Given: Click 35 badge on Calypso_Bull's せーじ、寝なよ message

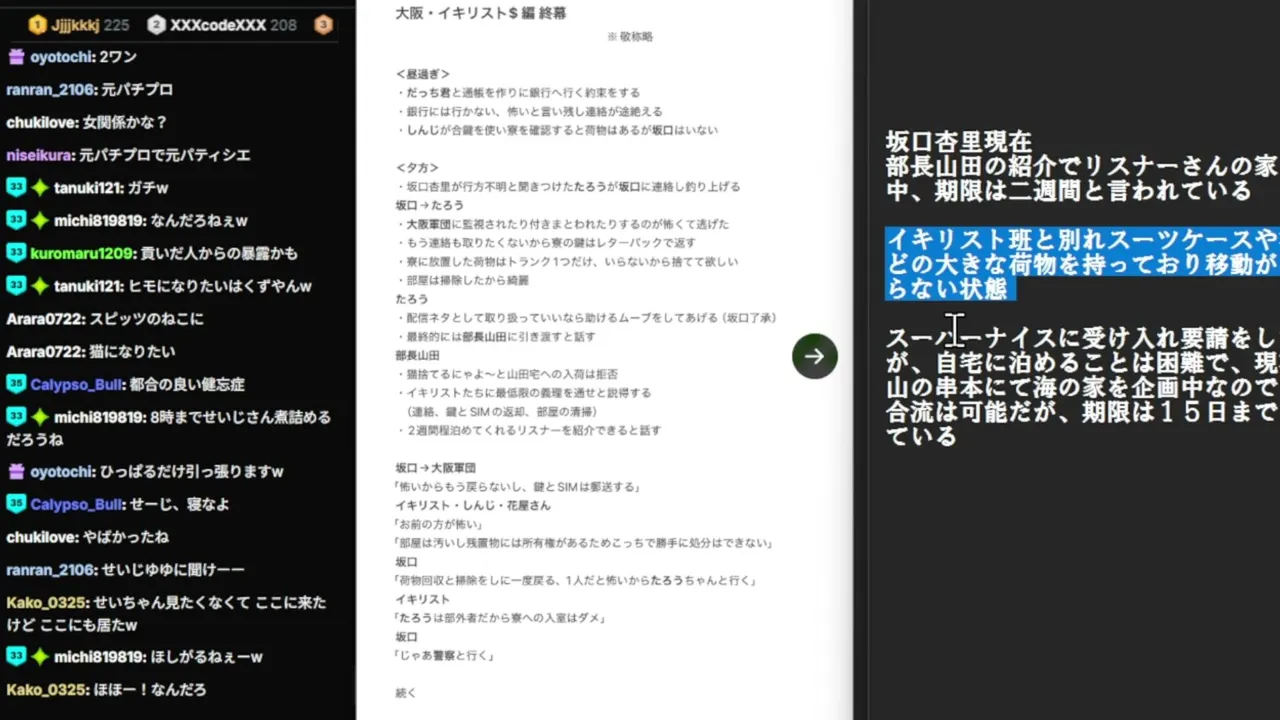Looking at the screenshot, I should 16,504.
